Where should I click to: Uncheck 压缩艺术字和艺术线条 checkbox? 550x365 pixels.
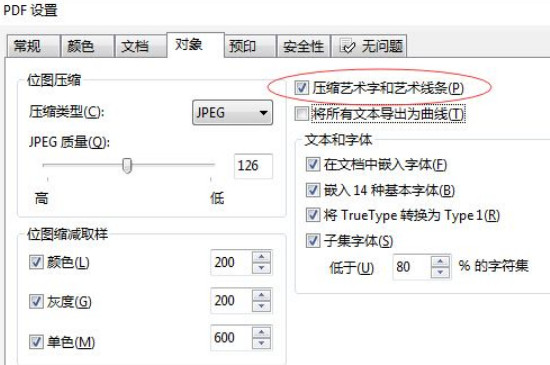tap(301, 88)
